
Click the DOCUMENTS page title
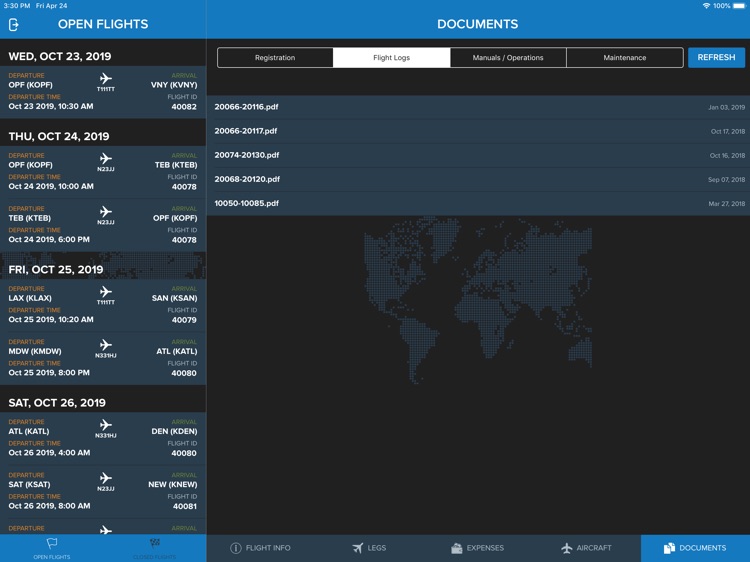pos(477,24)
